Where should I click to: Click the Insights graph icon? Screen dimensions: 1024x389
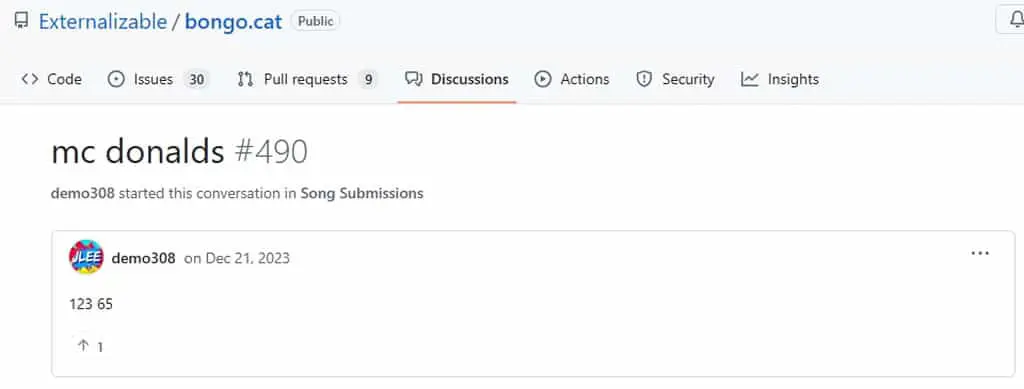(x=750, y=80)
